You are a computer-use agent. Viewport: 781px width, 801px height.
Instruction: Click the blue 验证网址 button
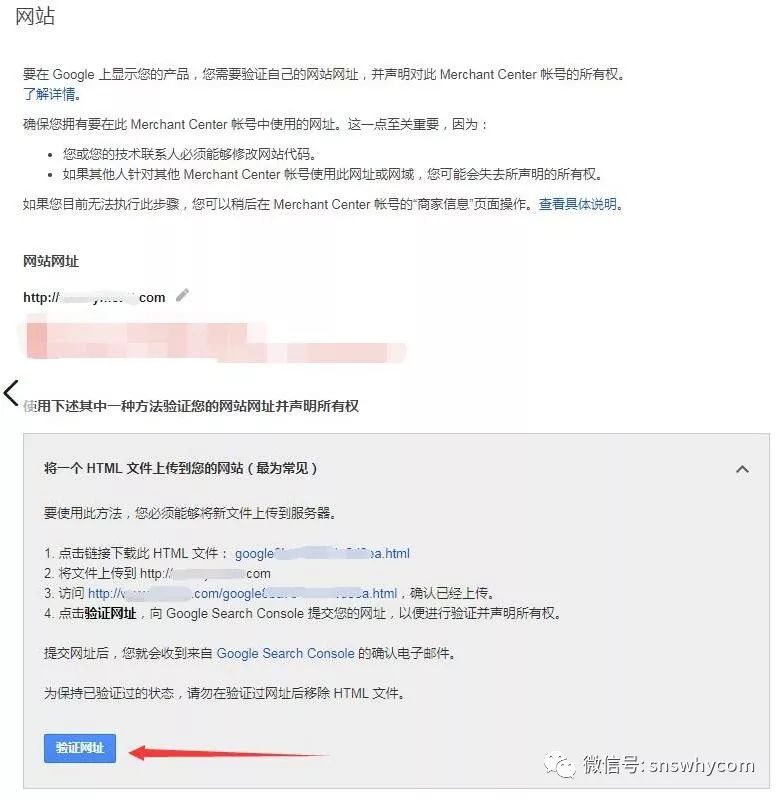(x=80, y=748)
